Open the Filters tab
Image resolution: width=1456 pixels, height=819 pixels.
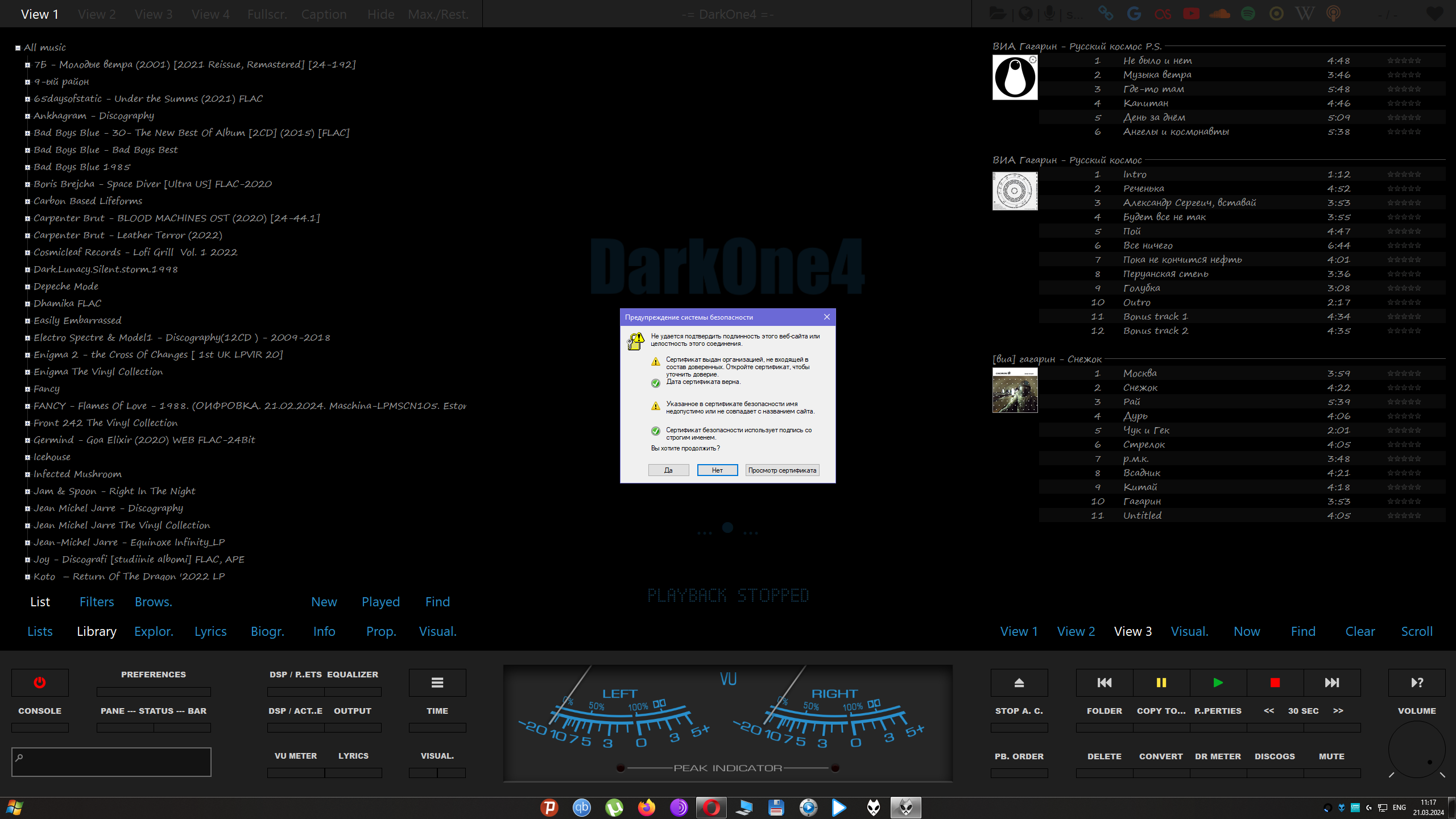97,602
